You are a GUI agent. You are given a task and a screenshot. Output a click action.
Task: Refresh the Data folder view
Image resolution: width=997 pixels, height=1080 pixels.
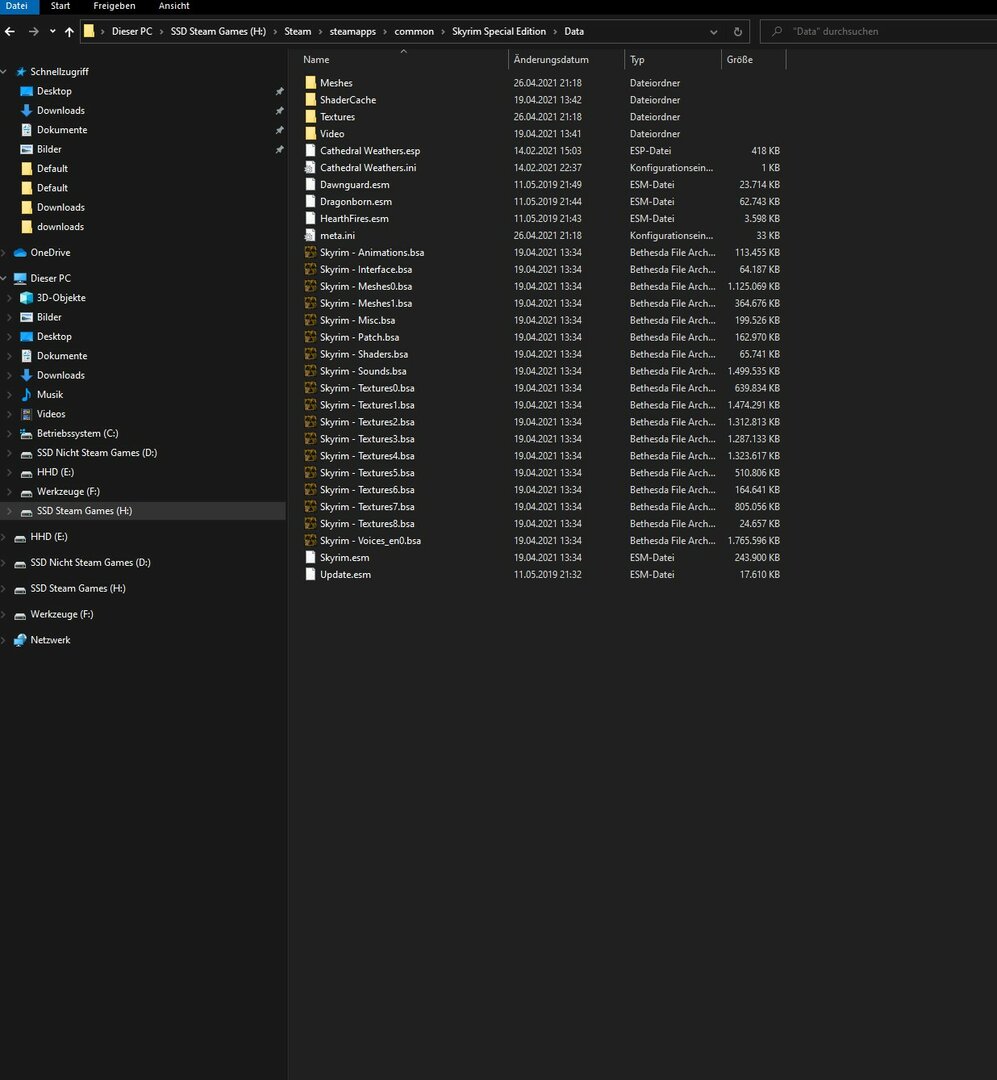click(x=737, y=32)
